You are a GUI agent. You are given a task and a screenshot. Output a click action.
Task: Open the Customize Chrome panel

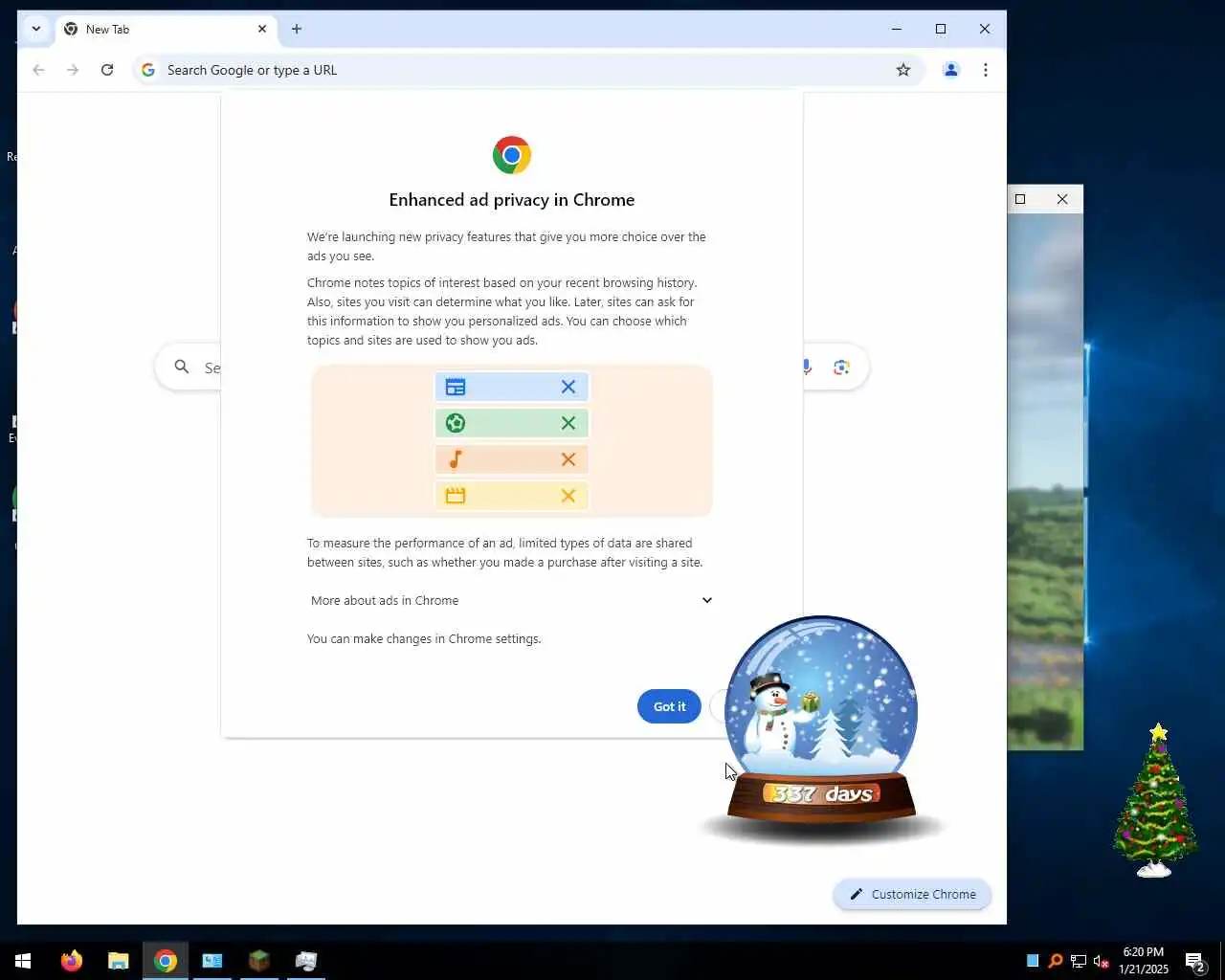coord(912,894)
